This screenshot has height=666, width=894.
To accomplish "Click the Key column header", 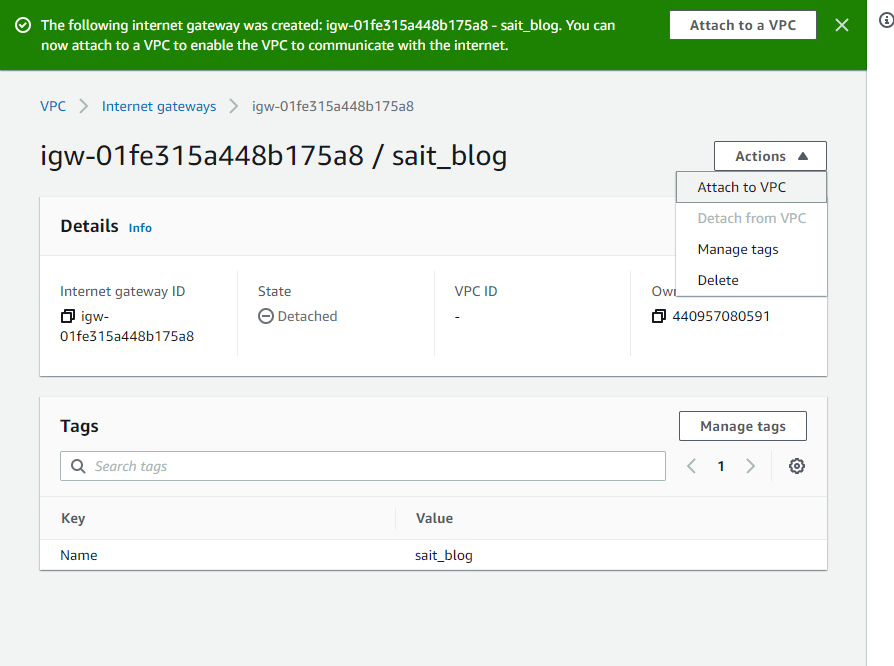I will [x=73, y=518].
